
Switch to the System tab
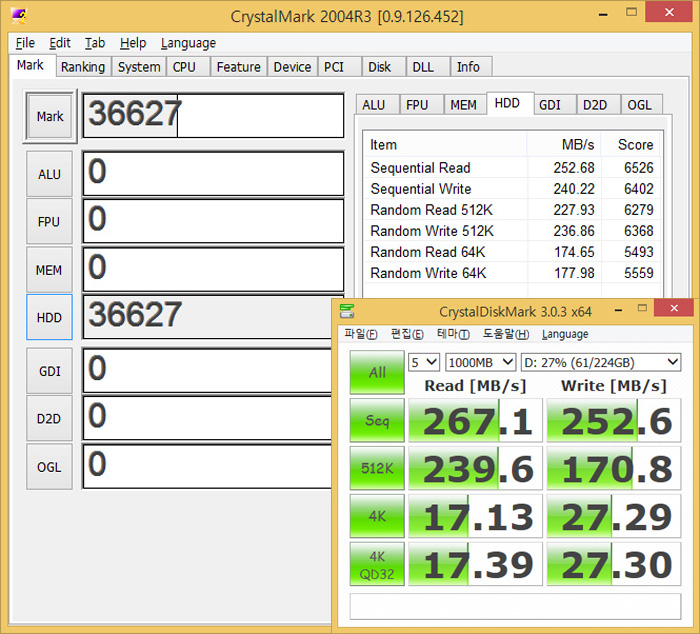pyautogui.click(x=139, y=67)
